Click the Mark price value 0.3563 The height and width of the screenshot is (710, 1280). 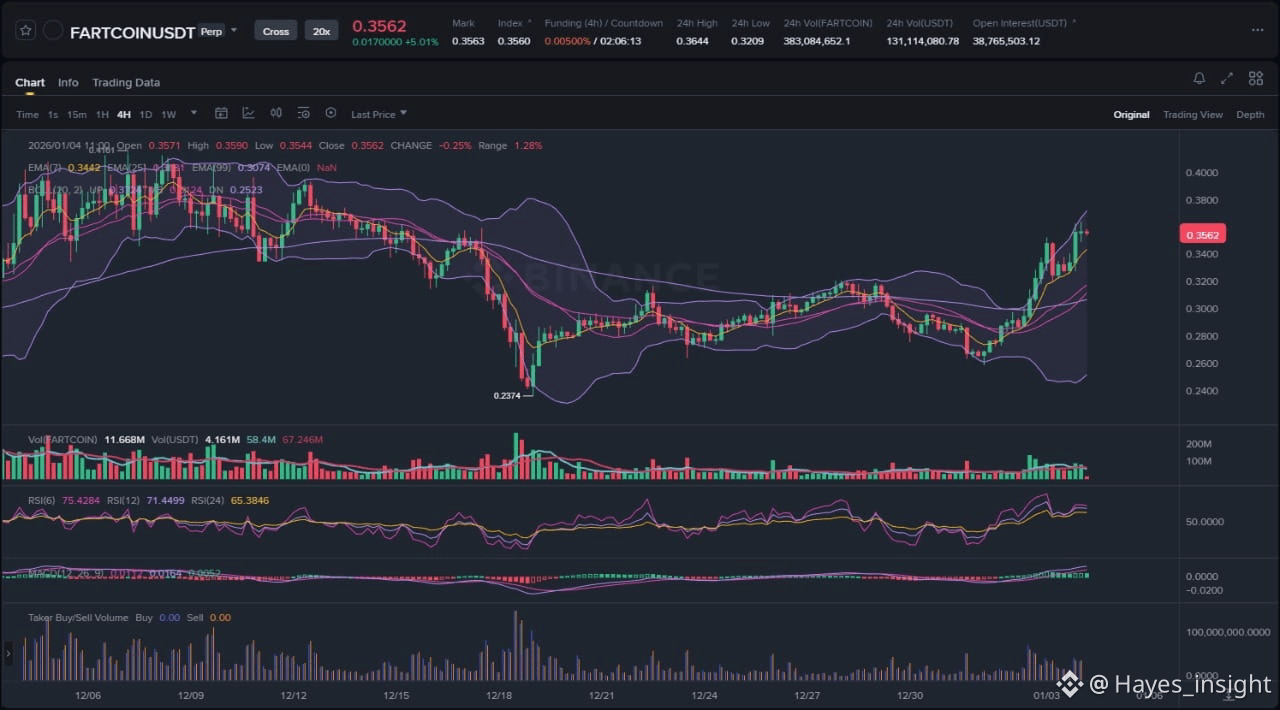468,41
